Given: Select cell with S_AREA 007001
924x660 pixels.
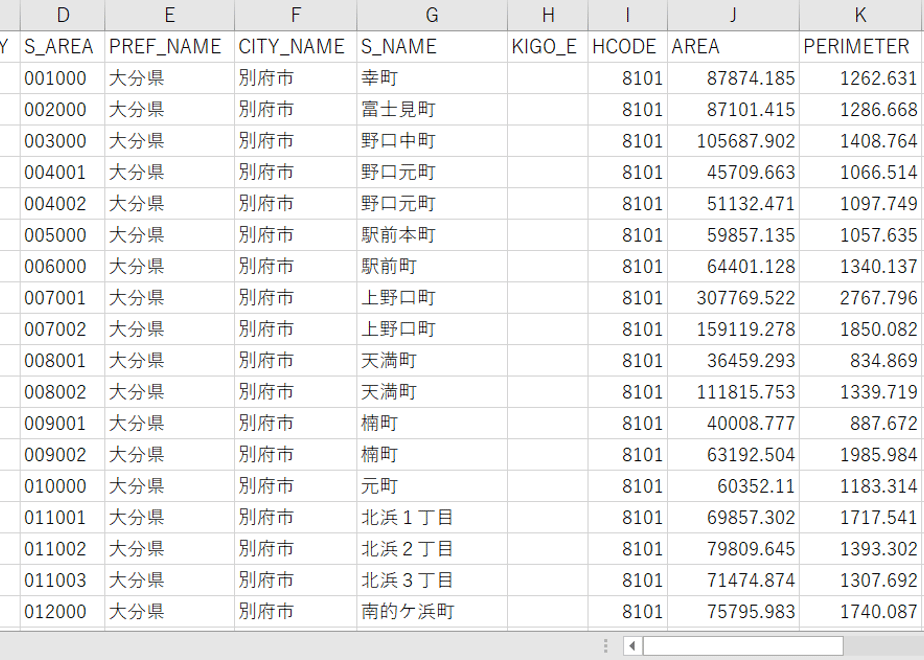Looking at the screenshot, I should click(x=62, y=298).
